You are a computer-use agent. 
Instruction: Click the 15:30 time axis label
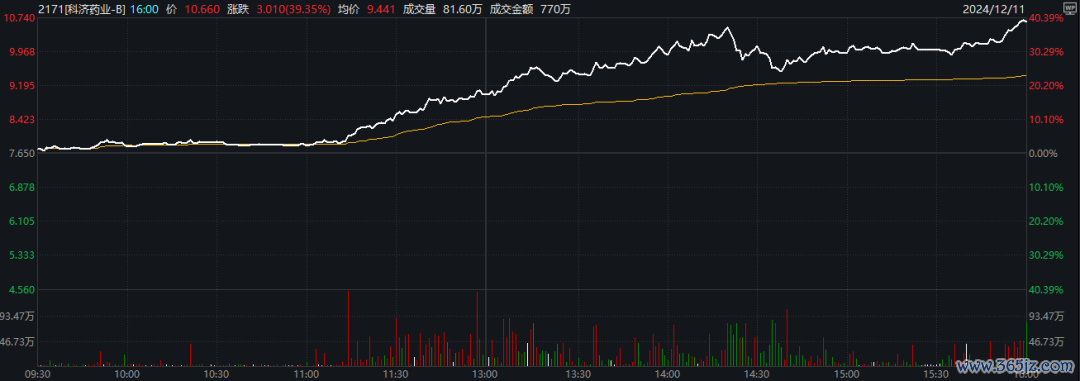coord(936,373)
